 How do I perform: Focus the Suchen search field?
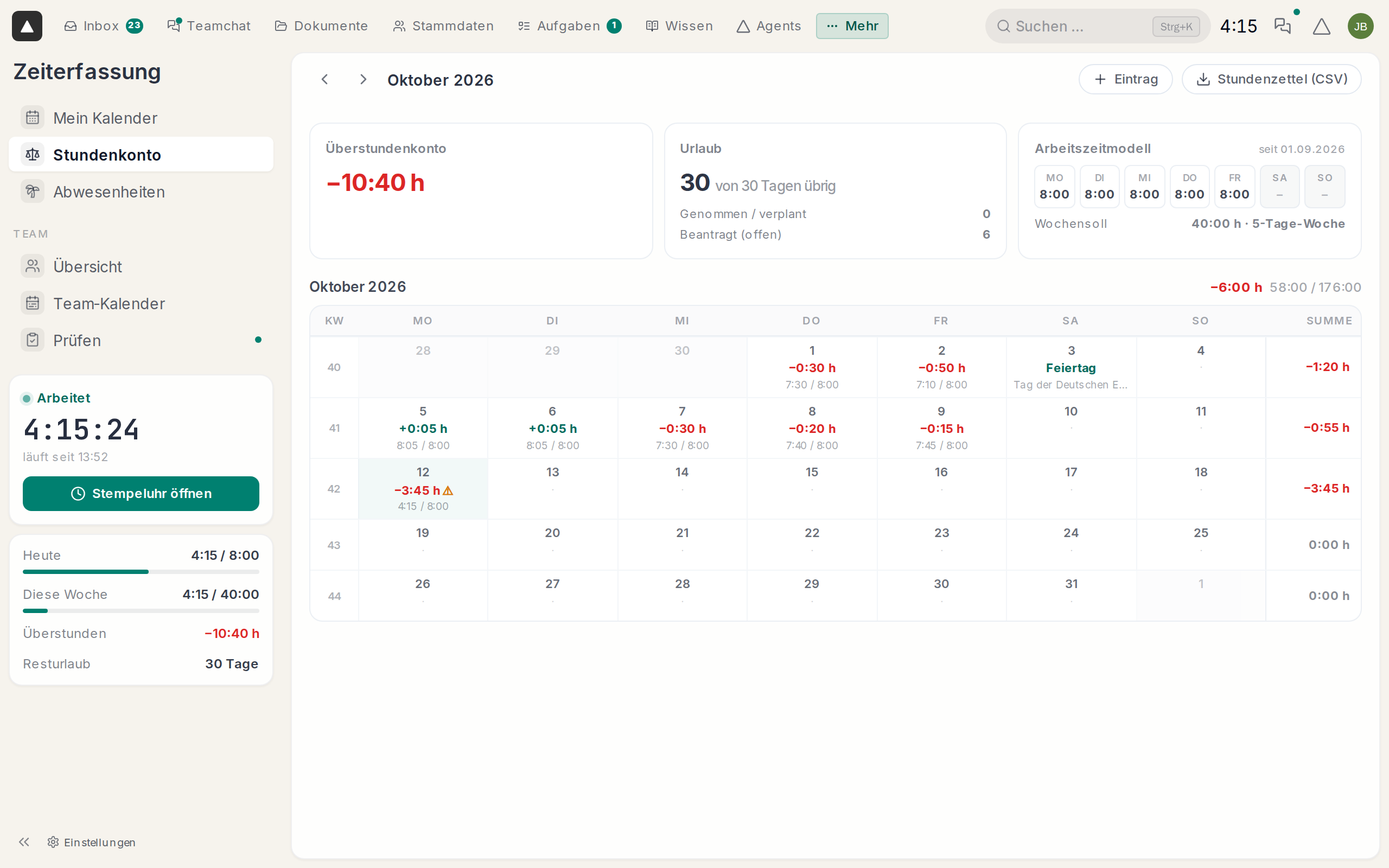click(1098, 26)
